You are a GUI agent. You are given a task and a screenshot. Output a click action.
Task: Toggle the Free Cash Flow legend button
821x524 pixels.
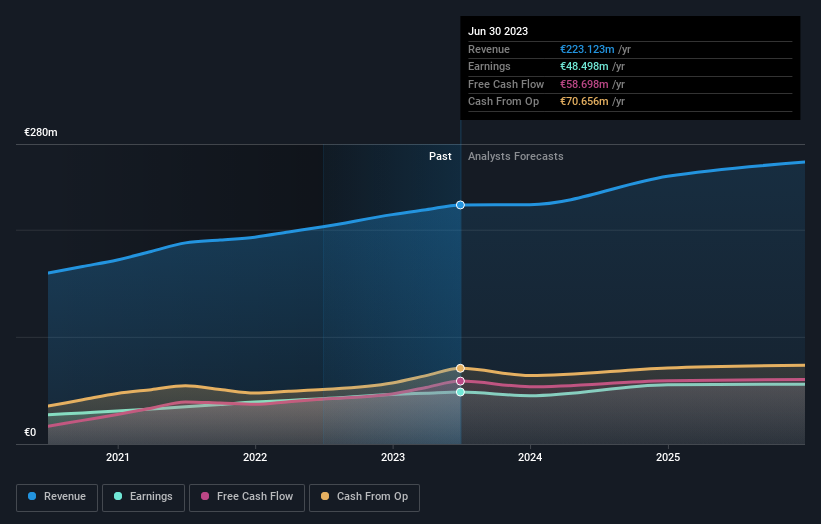click(247, 497)
